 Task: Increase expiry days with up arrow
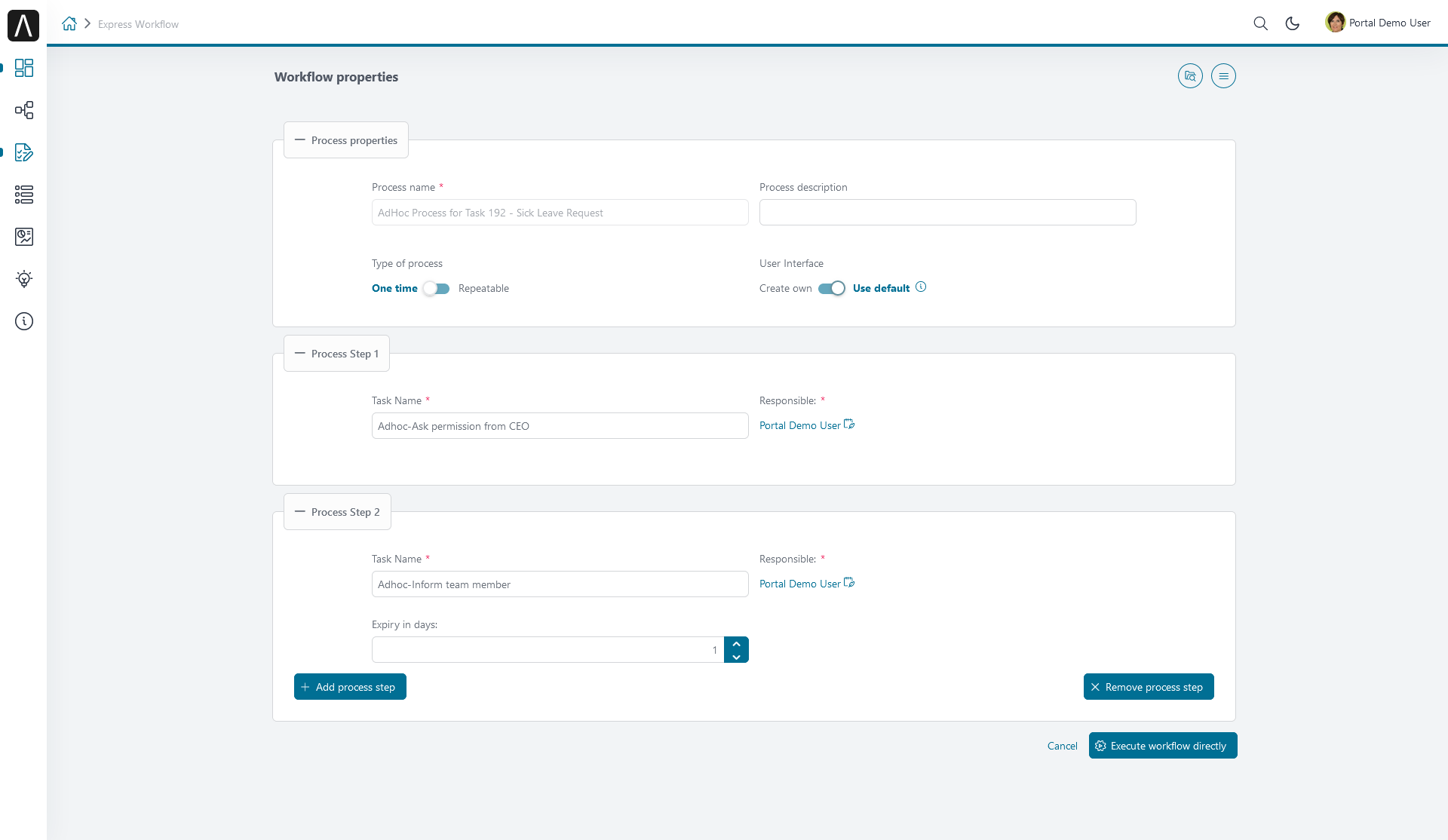(x=736, y=644)
